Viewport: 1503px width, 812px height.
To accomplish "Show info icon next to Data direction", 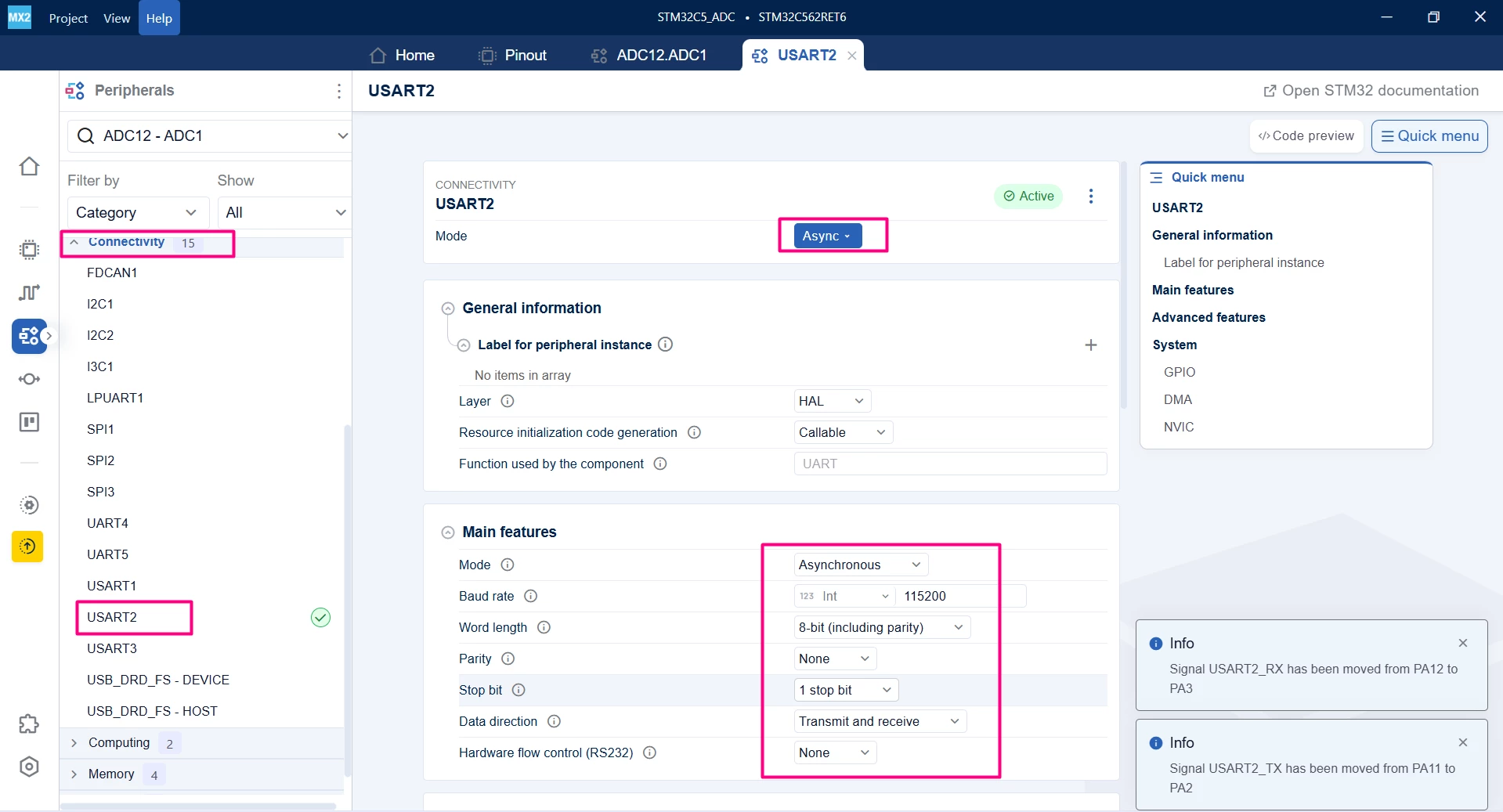I will [554, 721].
